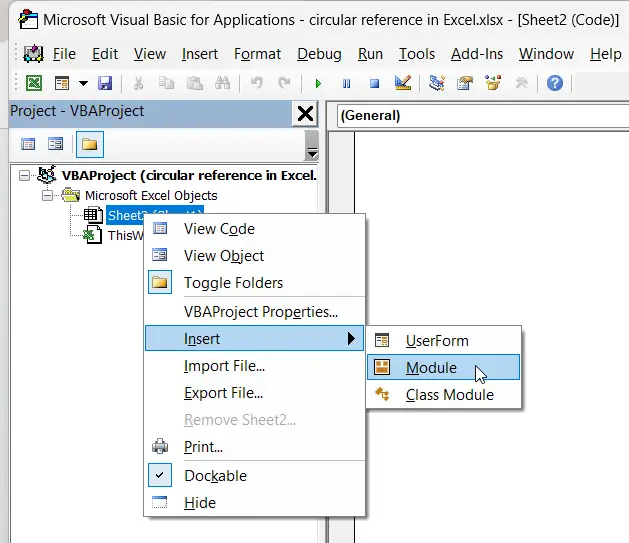The image size is (629, 543).
Task: Click the green Run Sub play icon
Action: tap(319, 83)
